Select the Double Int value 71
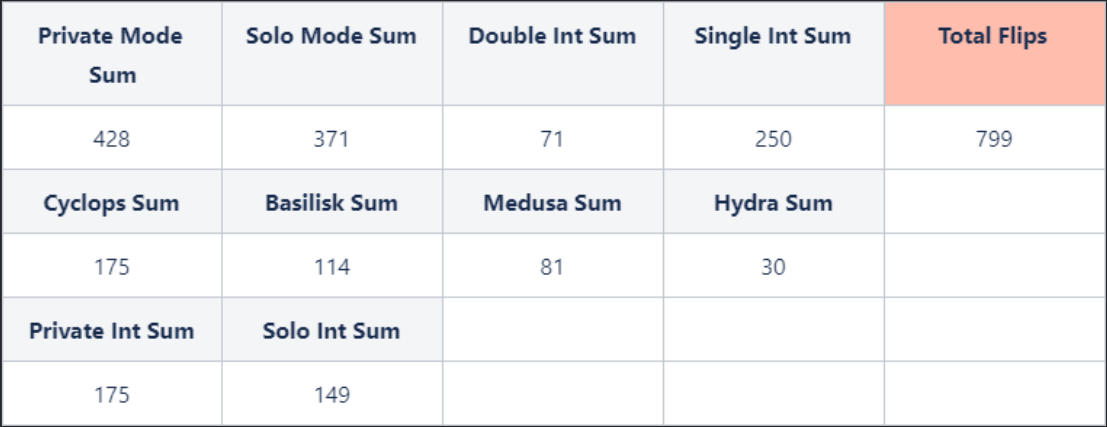This screenshot has width=1107, height=427. 552,139
